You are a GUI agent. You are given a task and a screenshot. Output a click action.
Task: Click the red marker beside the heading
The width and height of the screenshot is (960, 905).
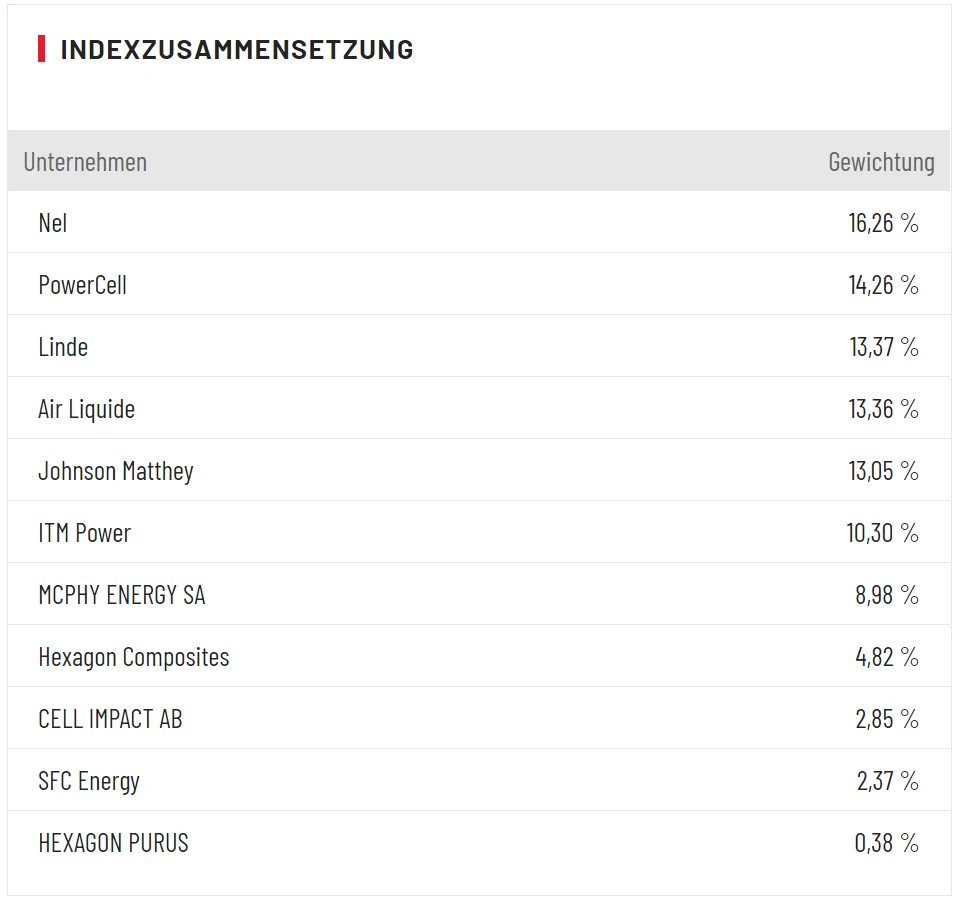(41, 49)
